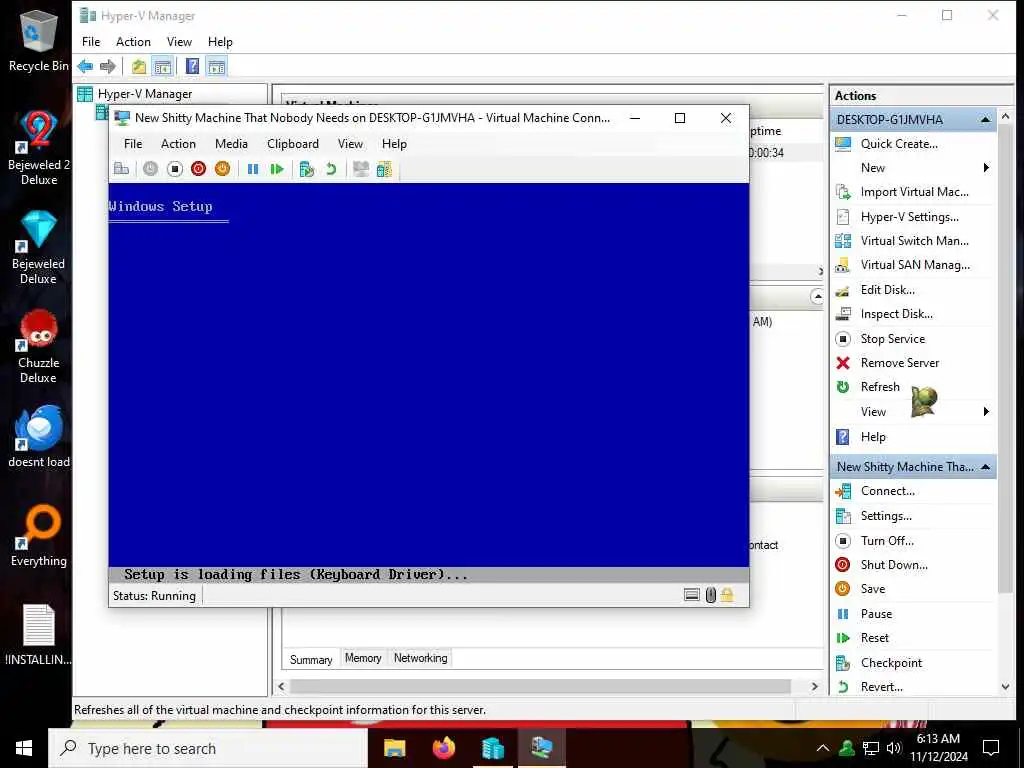The width and height of the screenshot is (1024, 768).
Task: Click Save action in Actions pane
Action: [872, 589]
